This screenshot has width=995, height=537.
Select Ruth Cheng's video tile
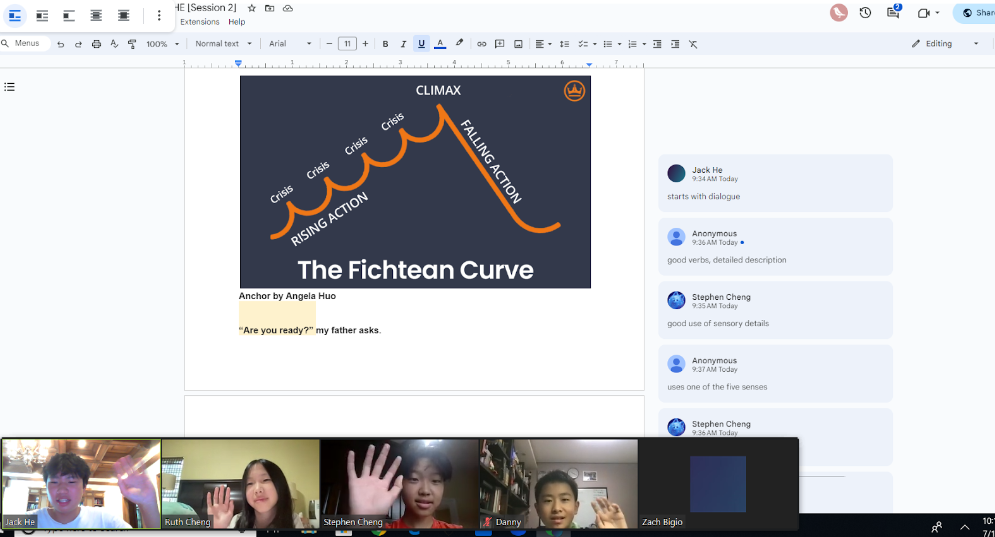241,484
